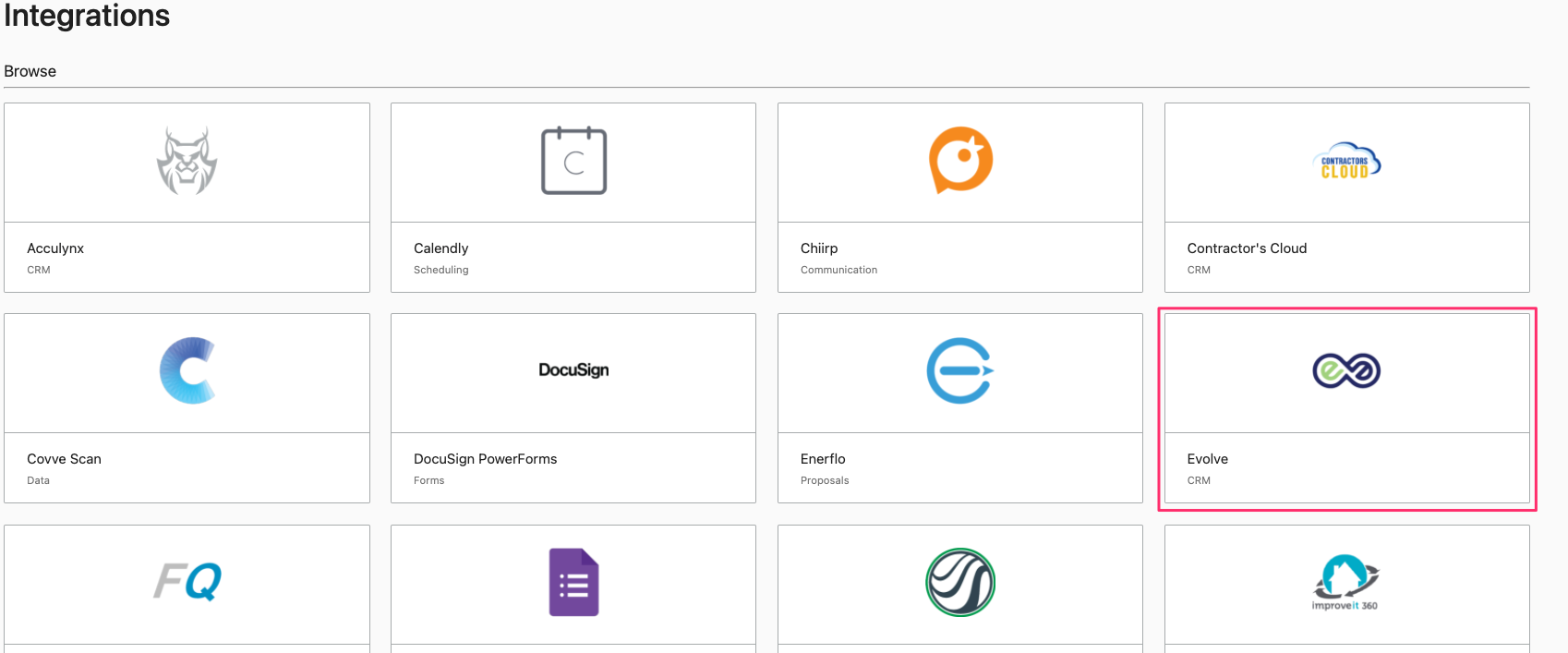The image size is (1568, 653).
Task: Click the Data label under Covve Scan
Action: (38, 480)
